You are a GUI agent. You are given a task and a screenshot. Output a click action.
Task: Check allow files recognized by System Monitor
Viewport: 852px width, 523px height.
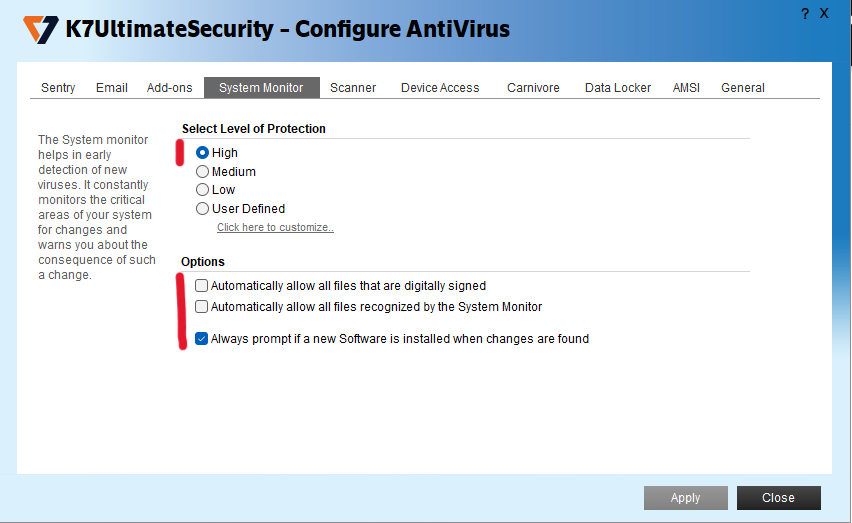202,307
